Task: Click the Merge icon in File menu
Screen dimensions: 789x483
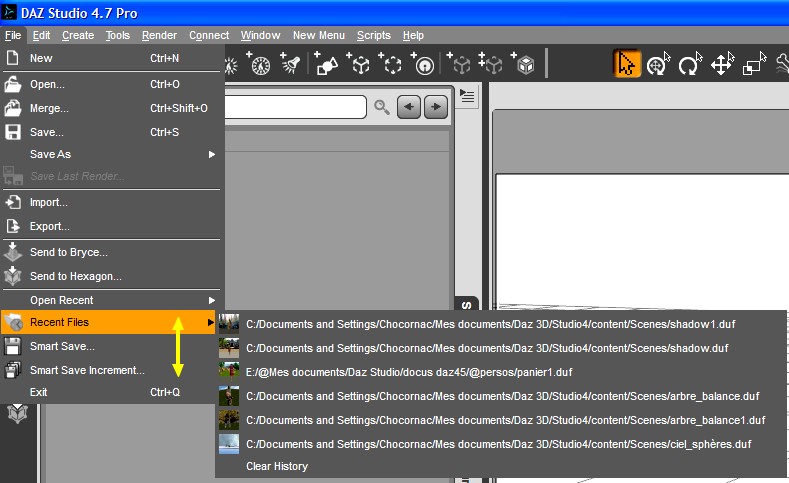Action: (13, 108)
